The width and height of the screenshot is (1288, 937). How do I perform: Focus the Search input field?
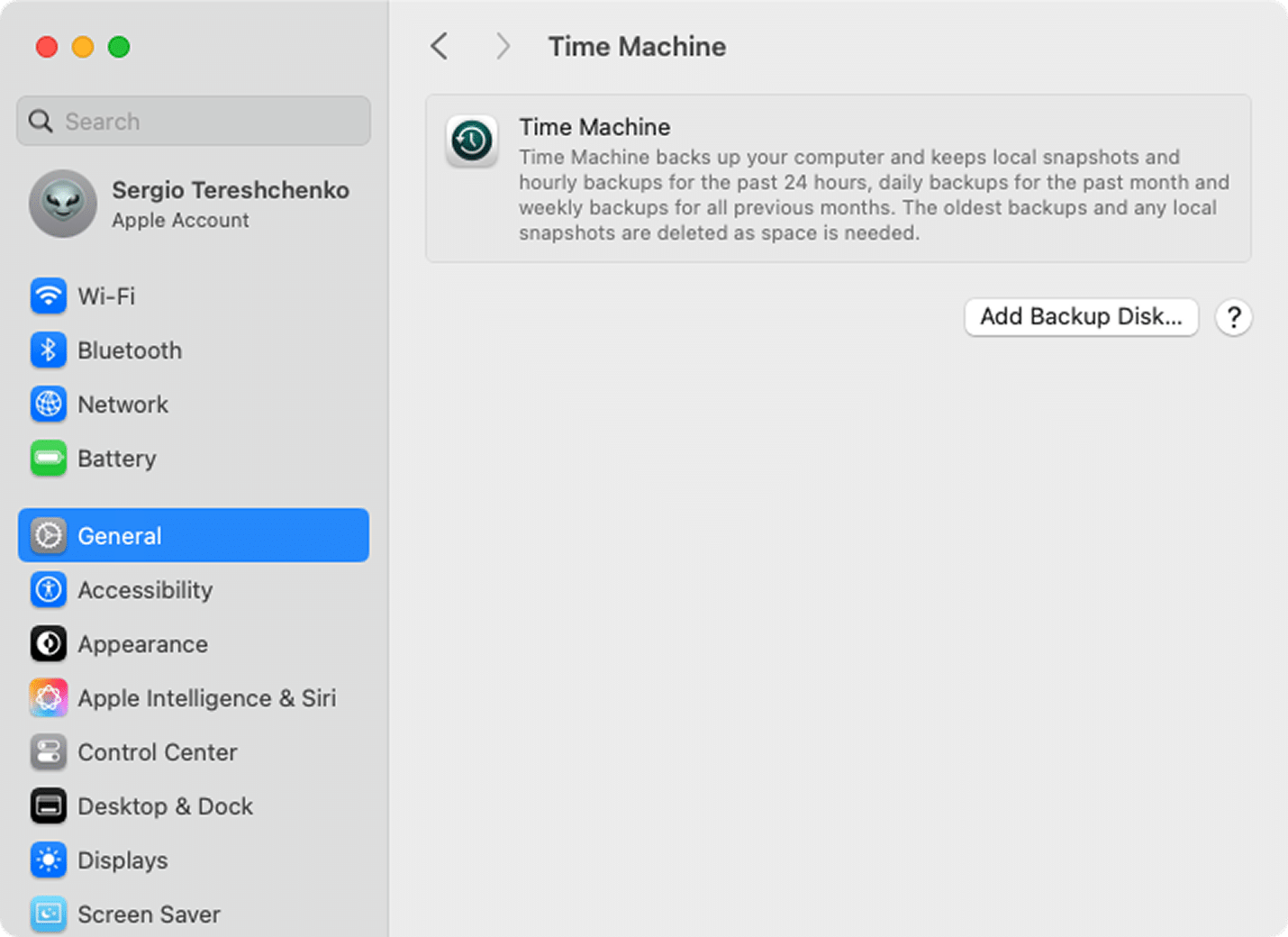[x=194, y=121]
